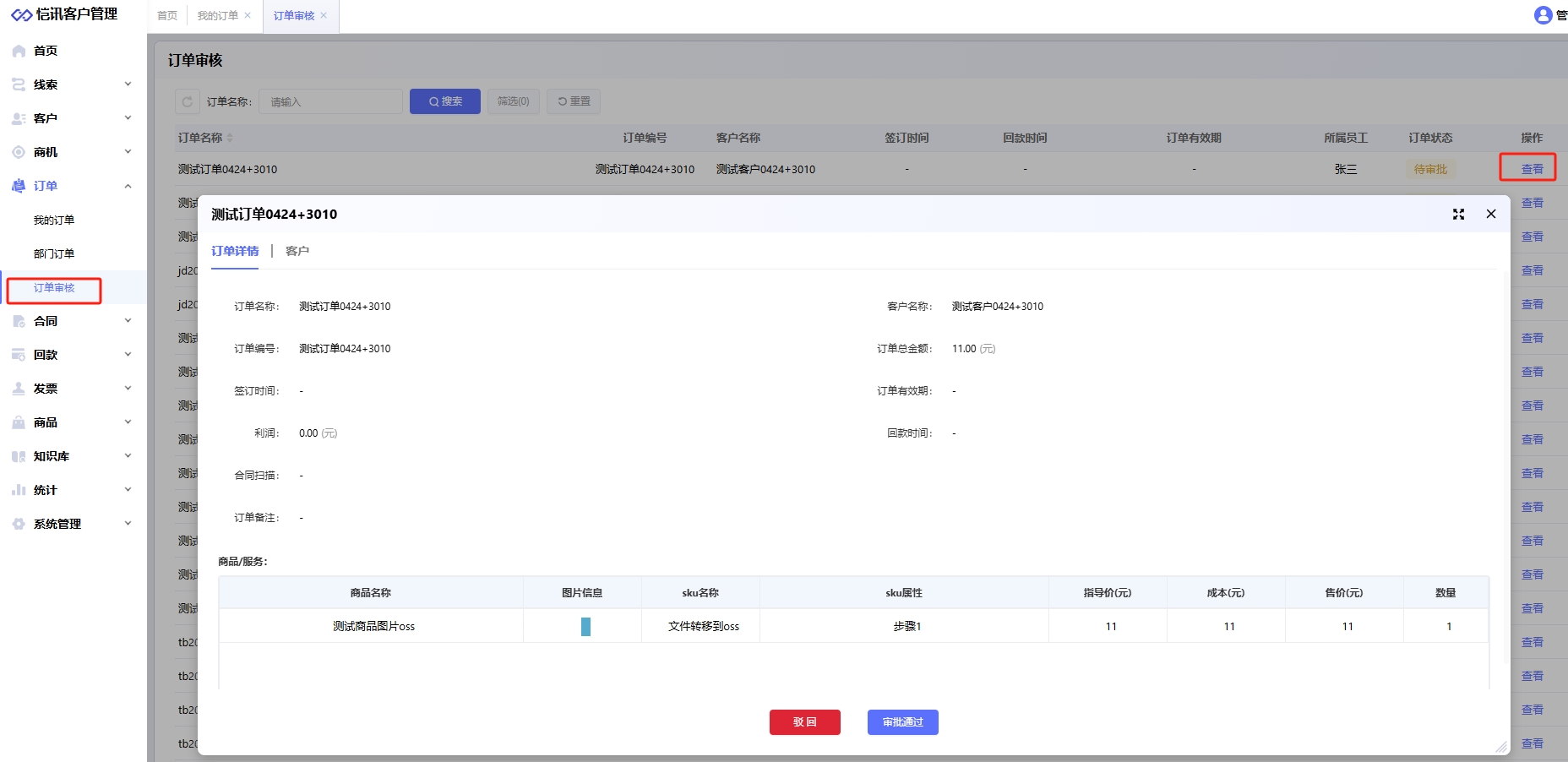Close the 订单审核 tab via its x icon
The height and width of the screenshot is (762, 1568).
pos(324,15)
